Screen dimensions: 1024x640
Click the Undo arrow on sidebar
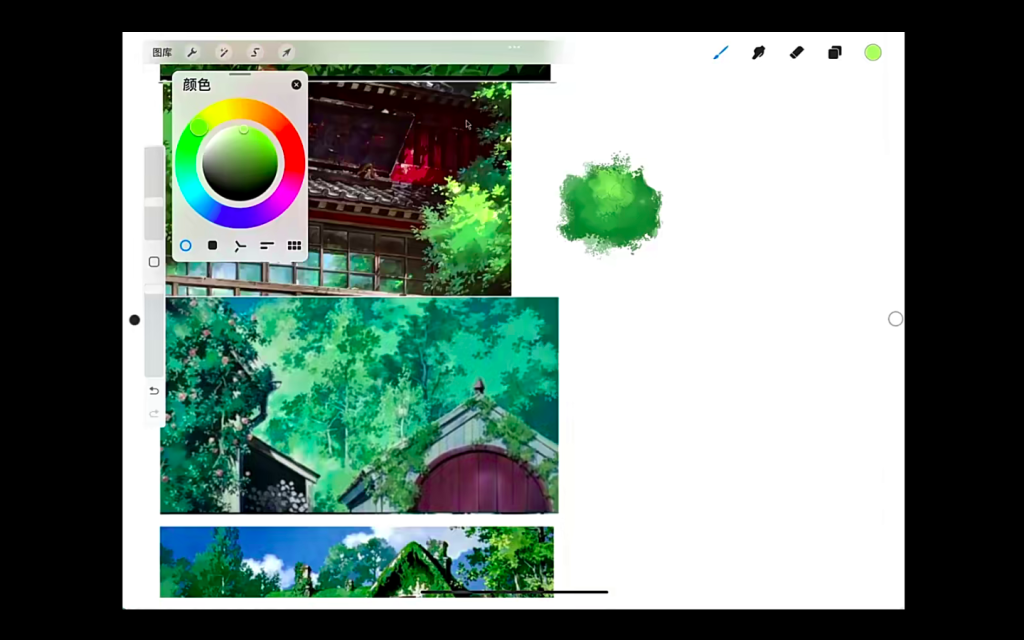click(154, 390)
